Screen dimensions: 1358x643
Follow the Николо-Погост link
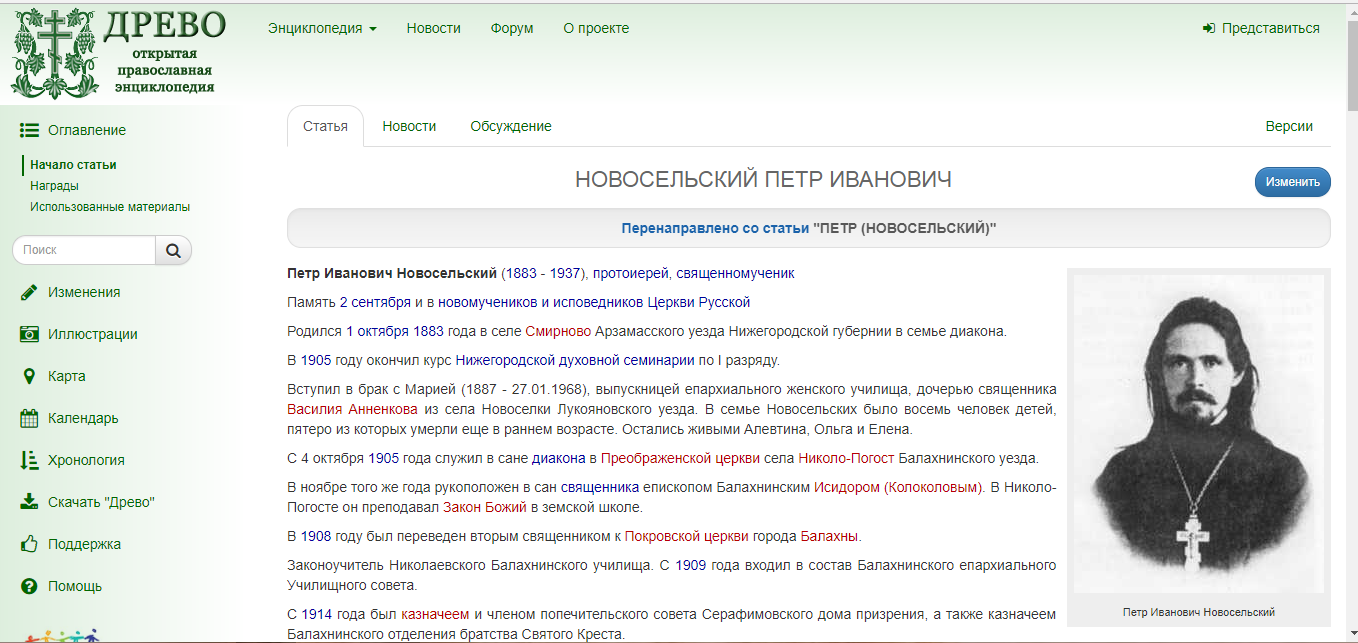[x=846, y=459]
